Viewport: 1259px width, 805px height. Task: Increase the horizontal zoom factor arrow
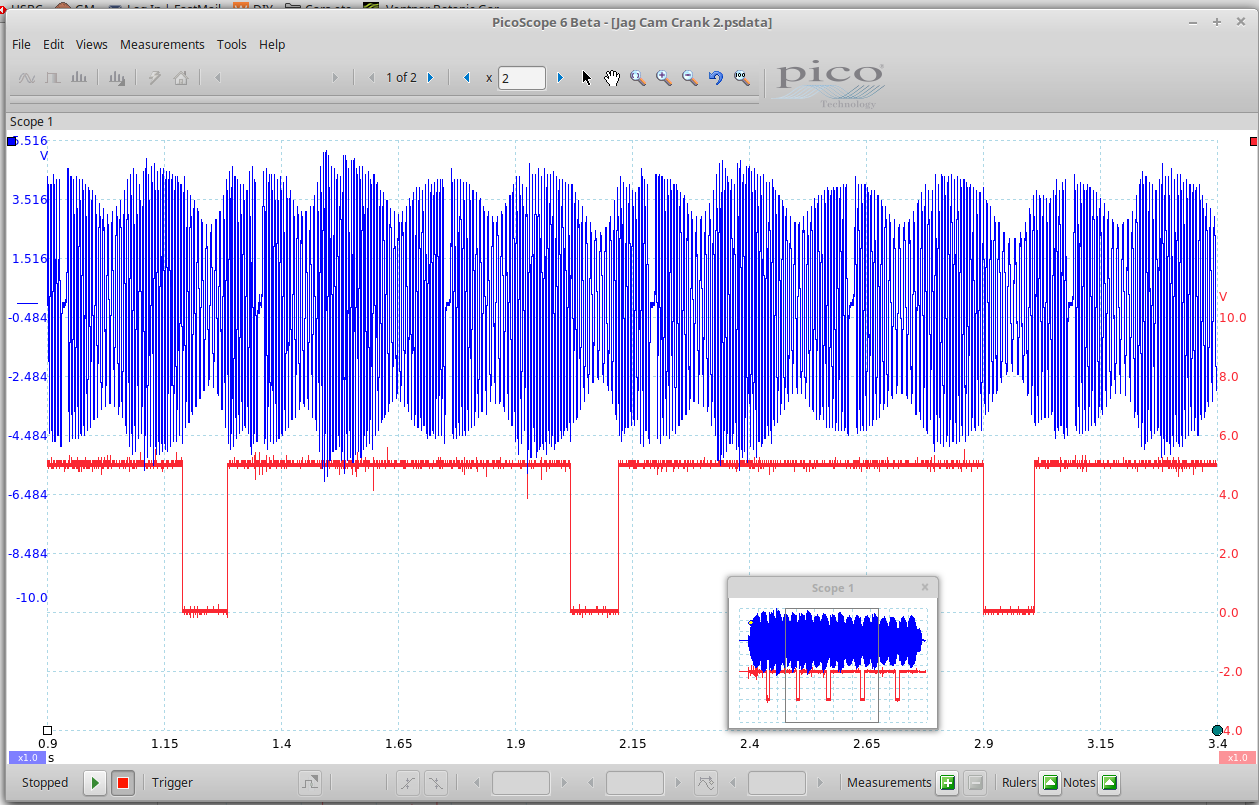pos(560,78)
